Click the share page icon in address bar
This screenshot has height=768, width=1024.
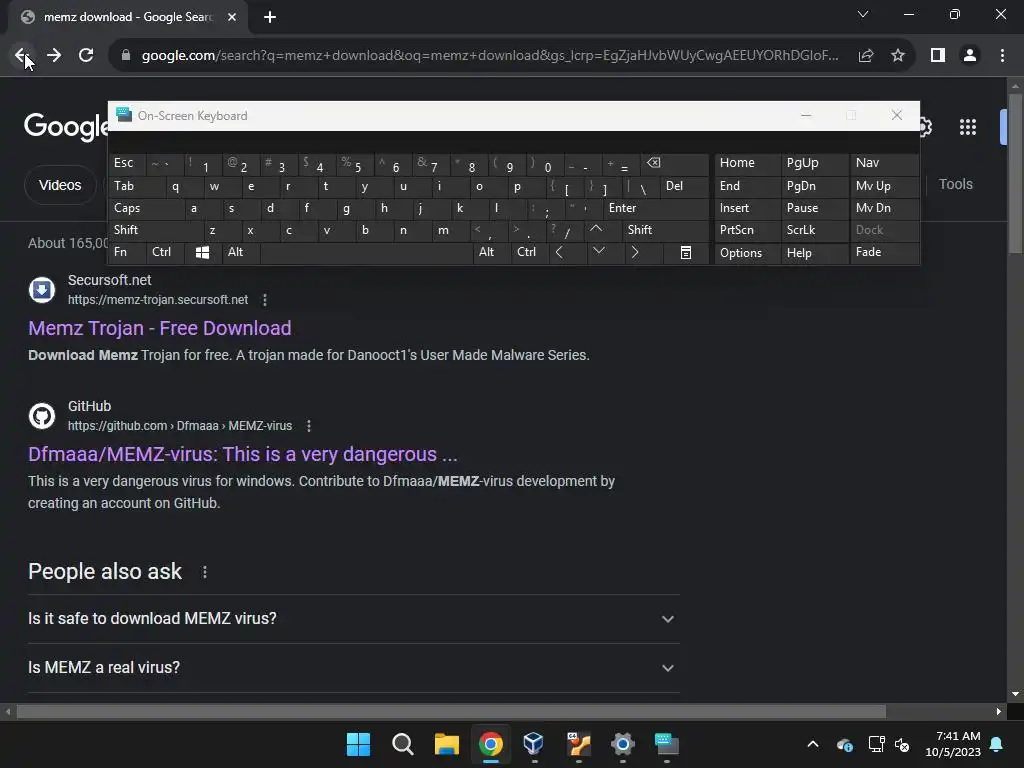[x=866, y=56]
